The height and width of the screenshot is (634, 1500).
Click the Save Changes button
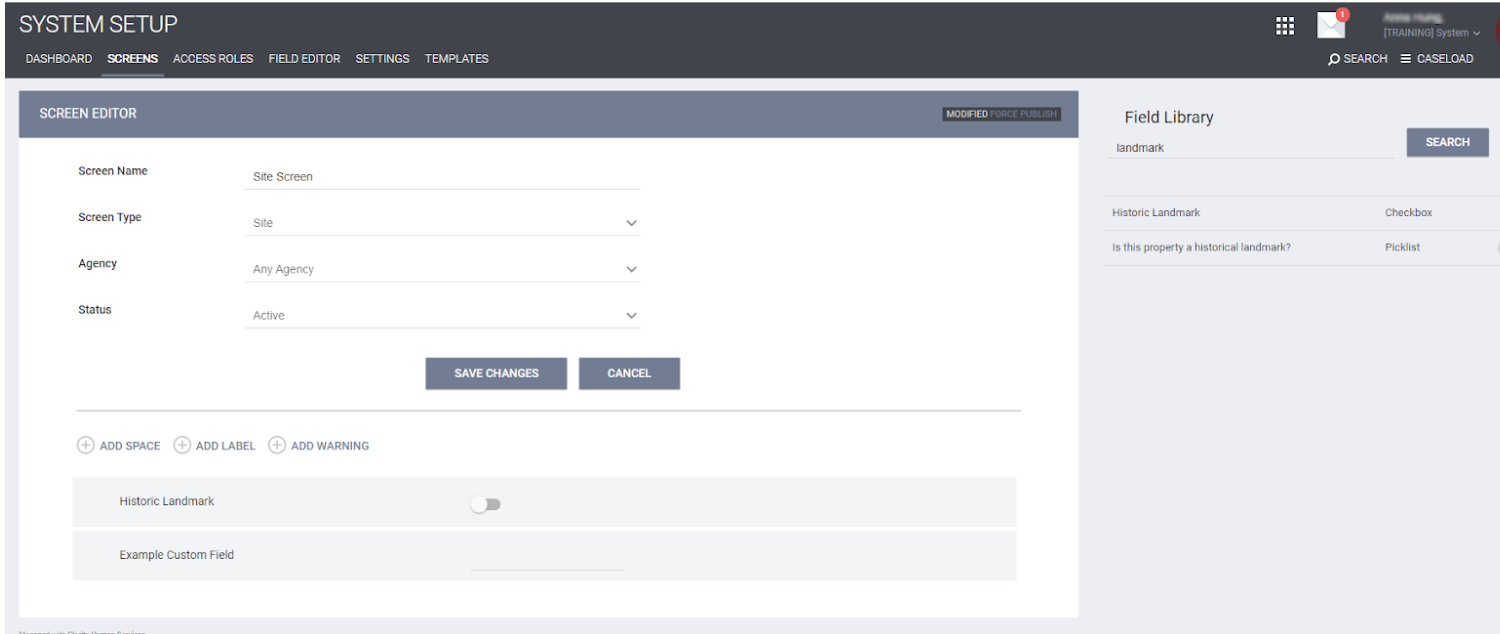coord(496,373)
